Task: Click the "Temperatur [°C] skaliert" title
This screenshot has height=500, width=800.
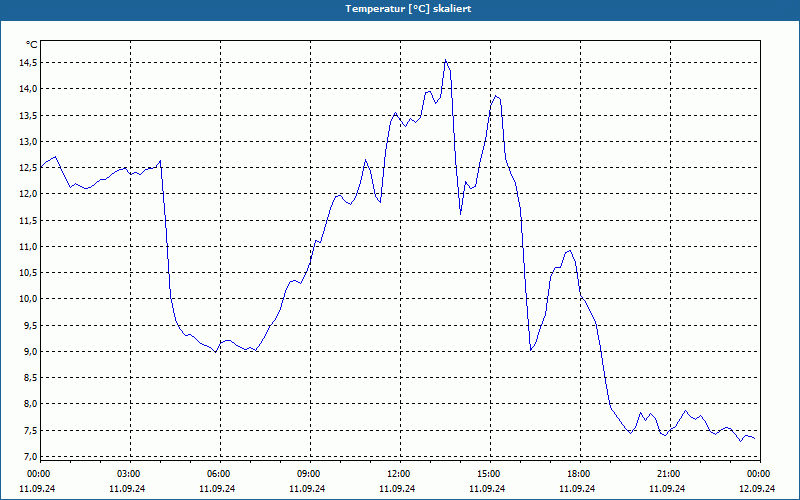Action: 408,9
